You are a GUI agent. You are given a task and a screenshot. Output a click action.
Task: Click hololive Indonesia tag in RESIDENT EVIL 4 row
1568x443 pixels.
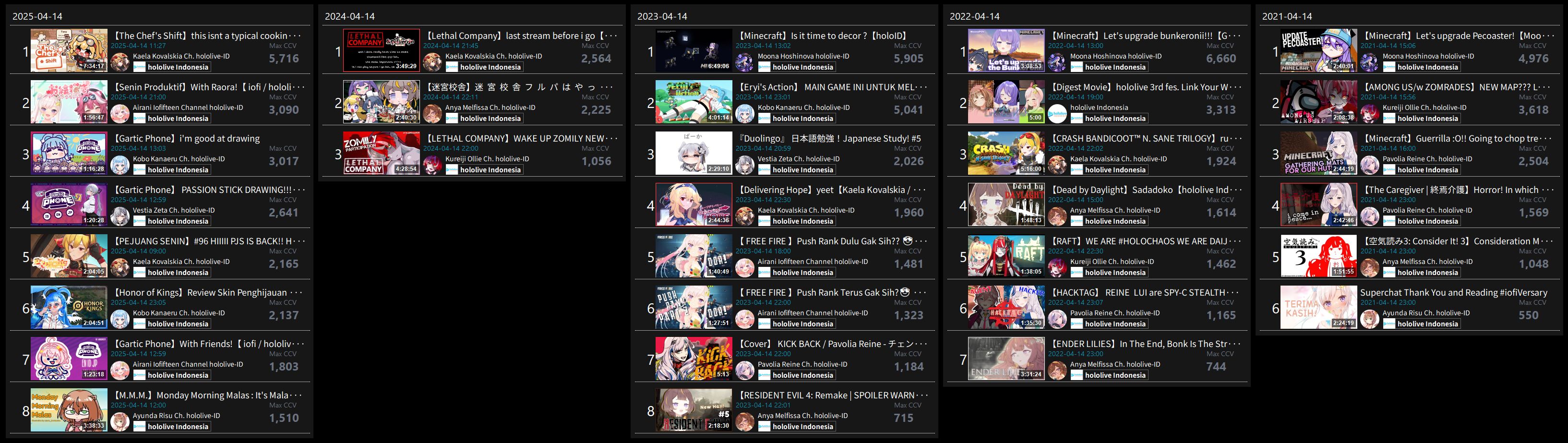797,427
